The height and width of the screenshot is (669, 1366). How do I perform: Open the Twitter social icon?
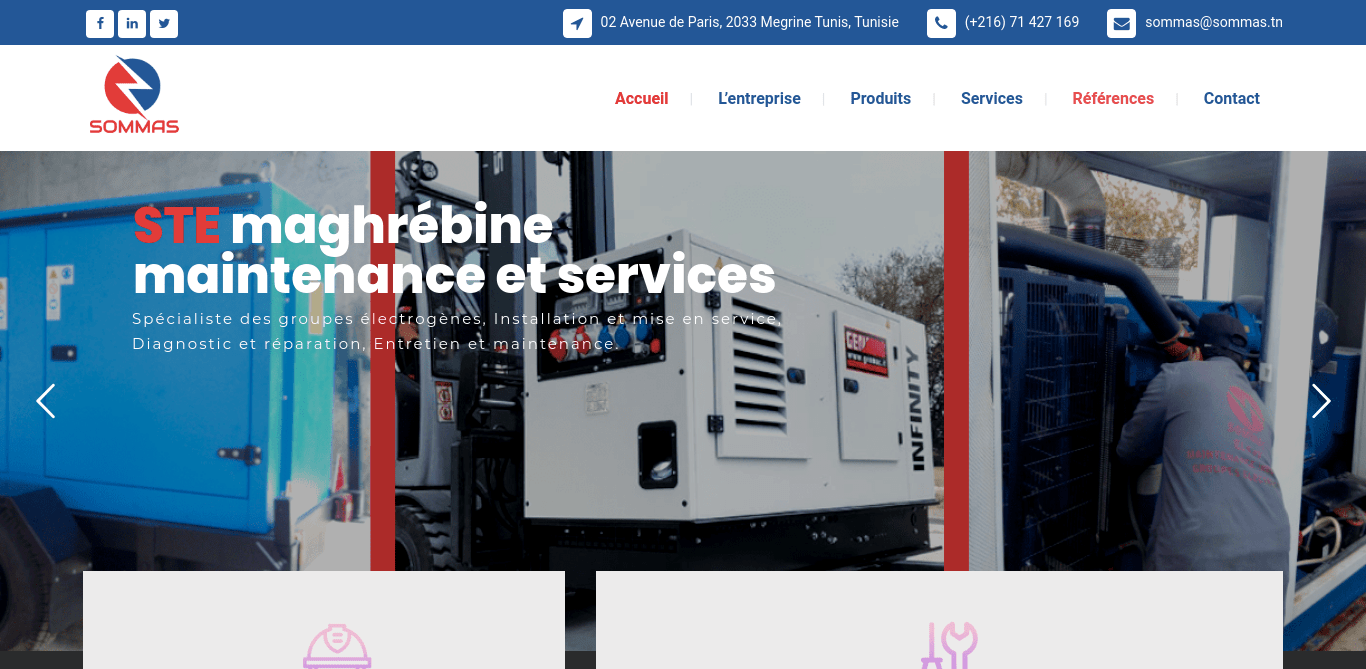(x=164, y=23)
